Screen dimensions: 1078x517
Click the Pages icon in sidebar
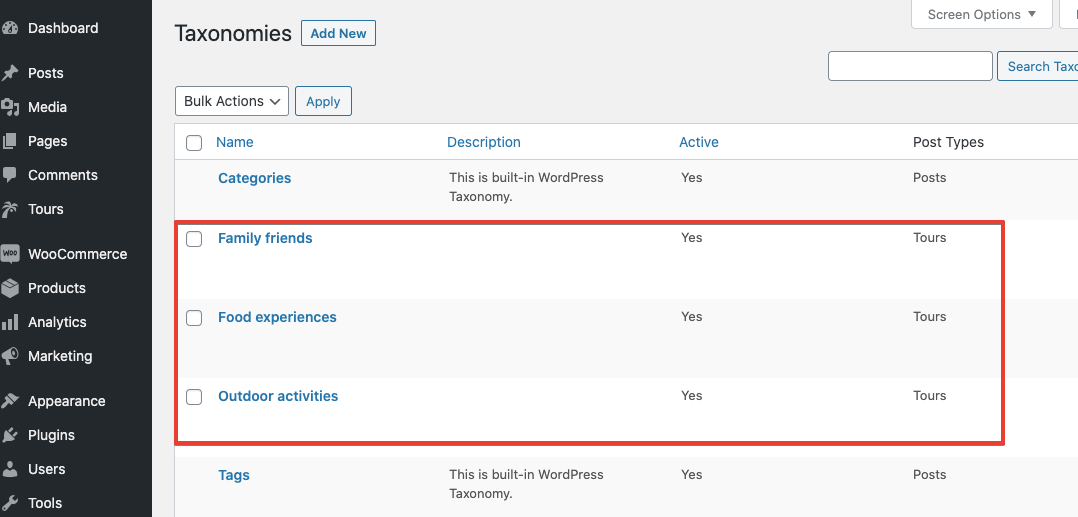coord(10,141)
